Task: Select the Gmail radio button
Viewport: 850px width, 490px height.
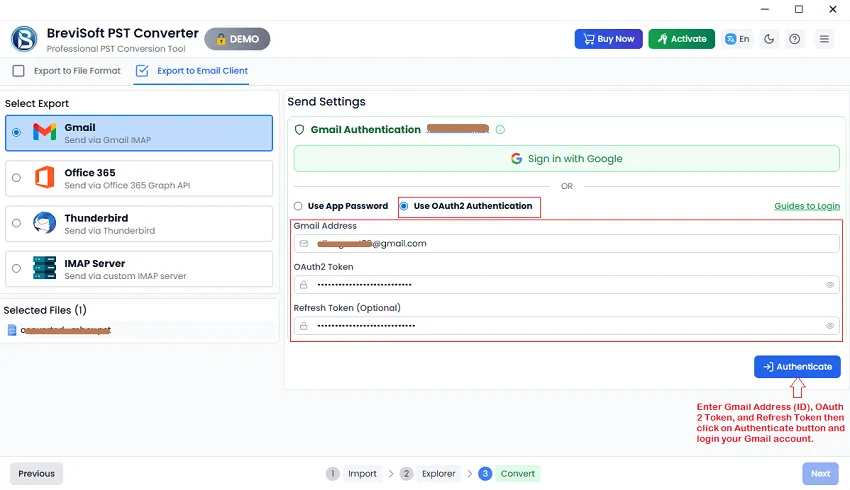Action: tap(17, 132)
